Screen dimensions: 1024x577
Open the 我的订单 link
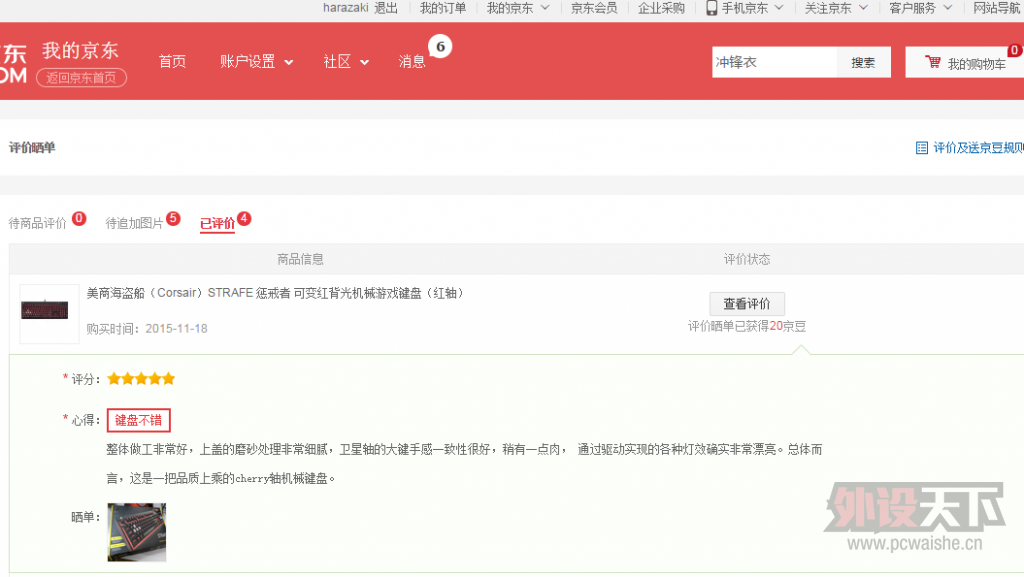[x=443, y=8]
